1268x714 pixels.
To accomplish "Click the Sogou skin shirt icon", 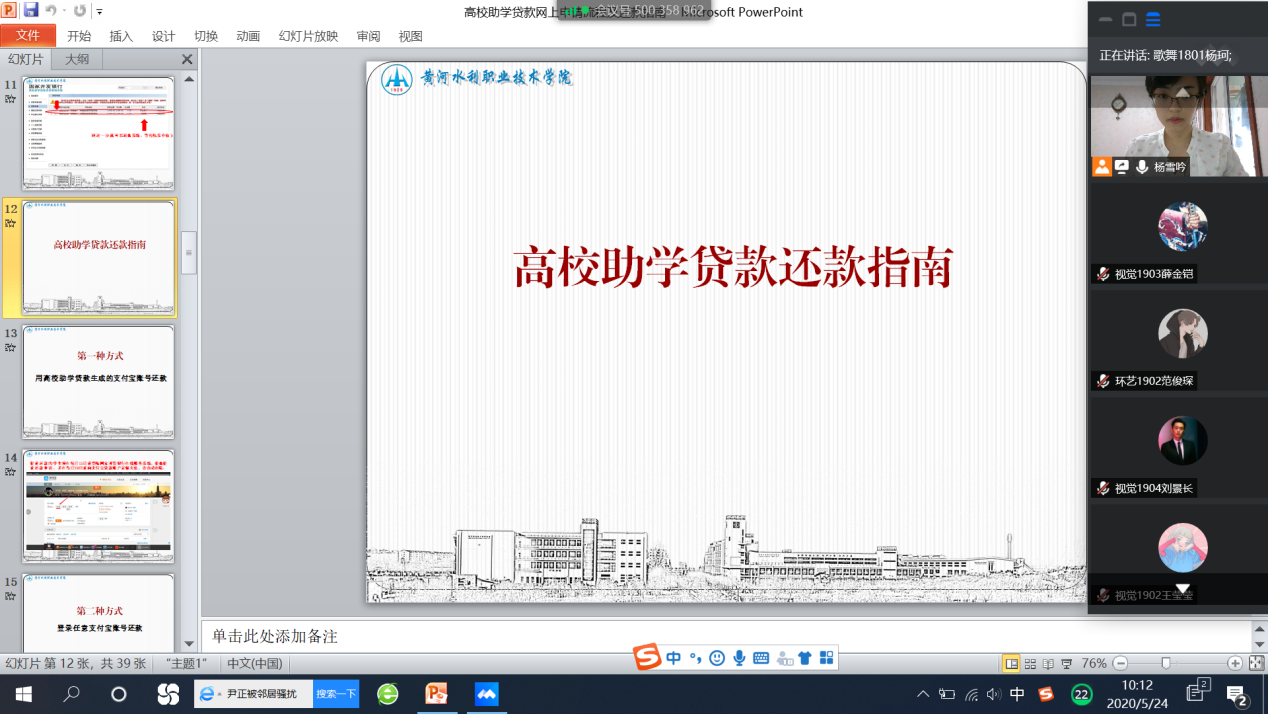I will click(805, 658).
